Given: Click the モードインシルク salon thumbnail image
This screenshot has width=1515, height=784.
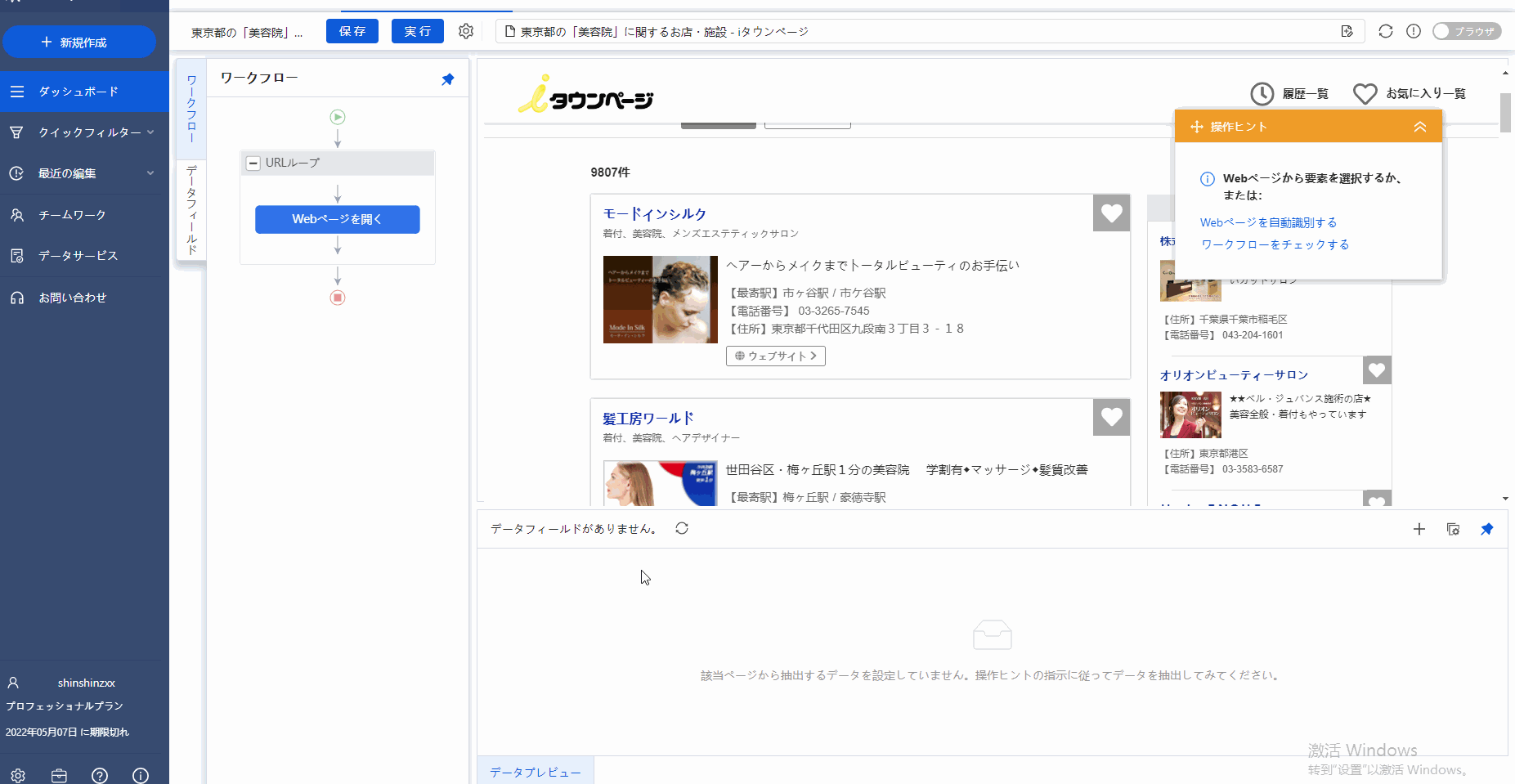Looking at the screenshot, I should click(661, 299).
